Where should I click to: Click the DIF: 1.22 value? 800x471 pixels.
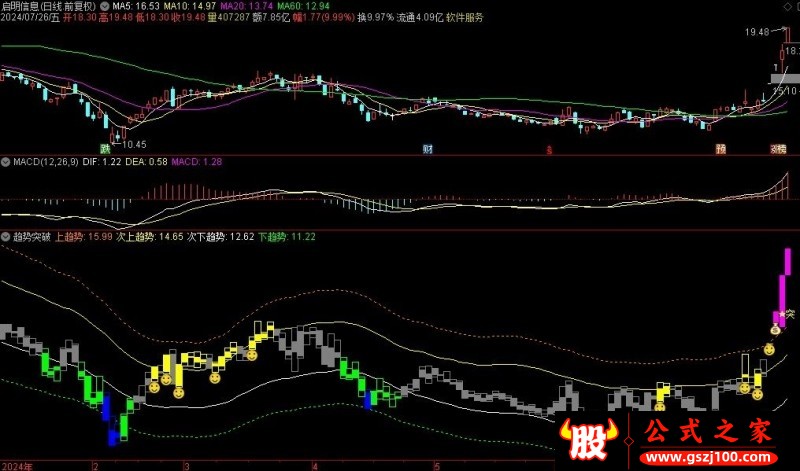(102, 162)
